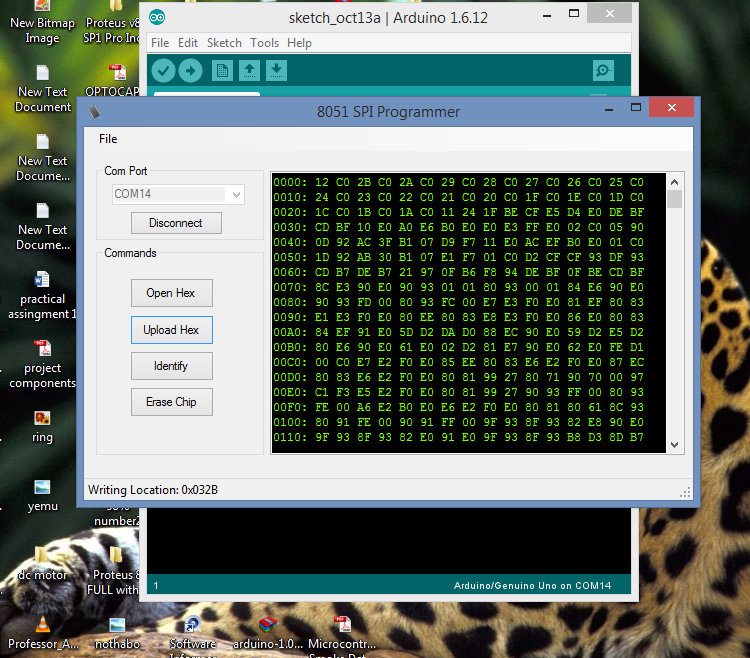Viewport: 750px width, 658px height.
Task: Select the yemu image desktop icon
Action: pos(42,487)
